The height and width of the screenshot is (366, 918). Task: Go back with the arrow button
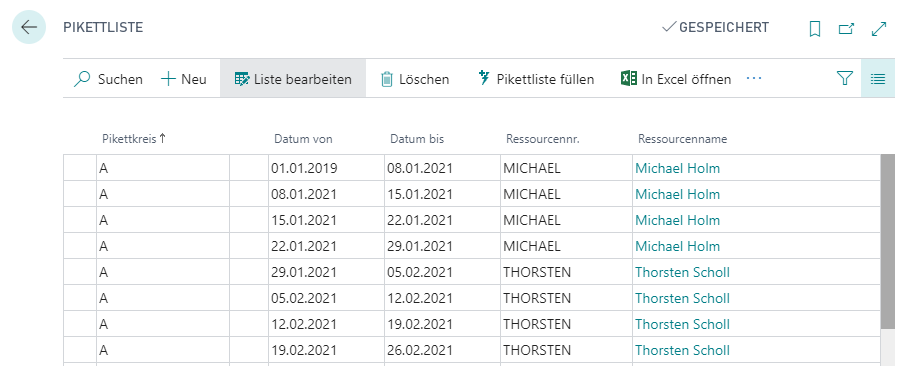click(29, 28)
